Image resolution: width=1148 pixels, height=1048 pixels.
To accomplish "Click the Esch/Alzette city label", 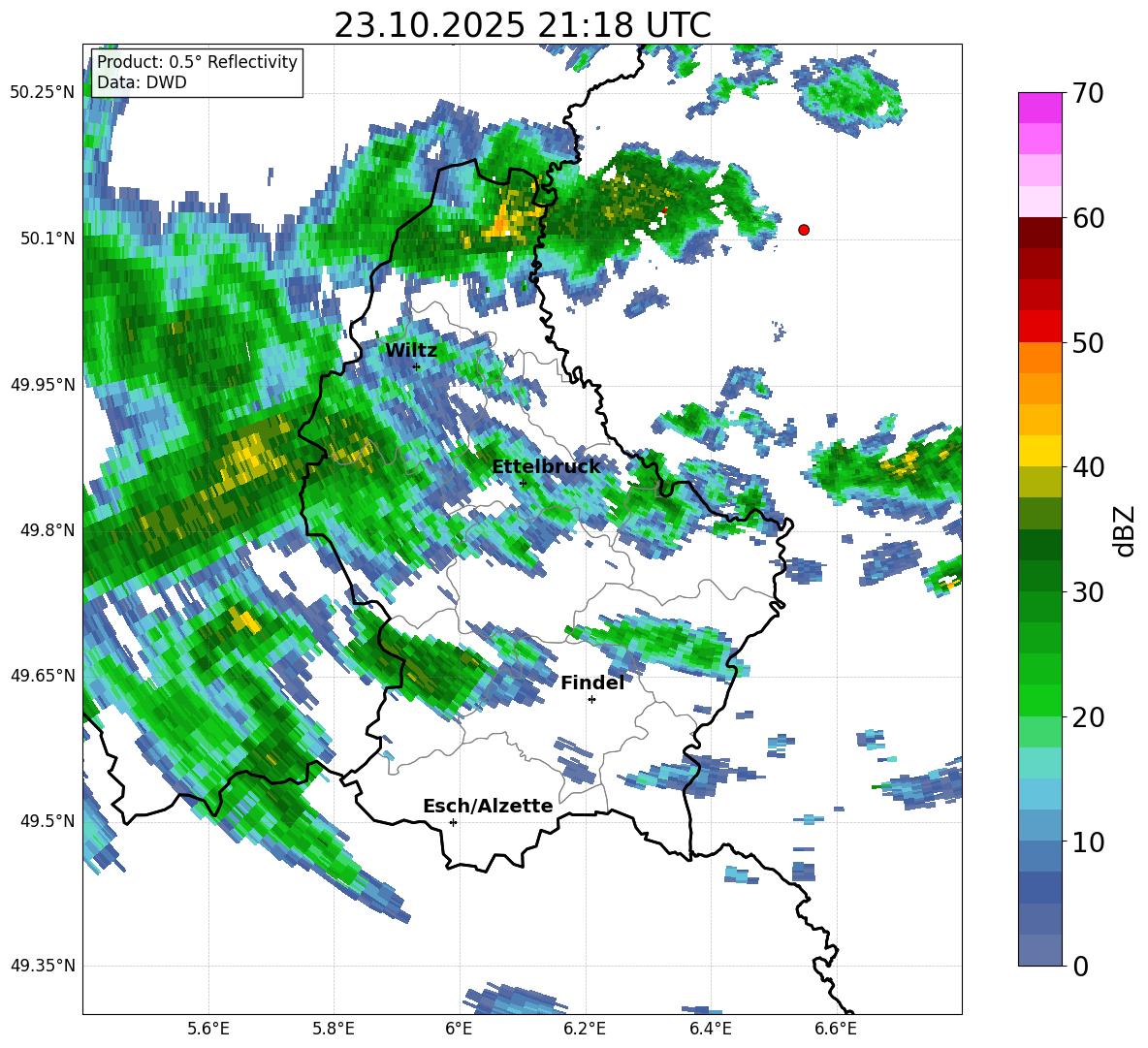I will click(488, 806).
